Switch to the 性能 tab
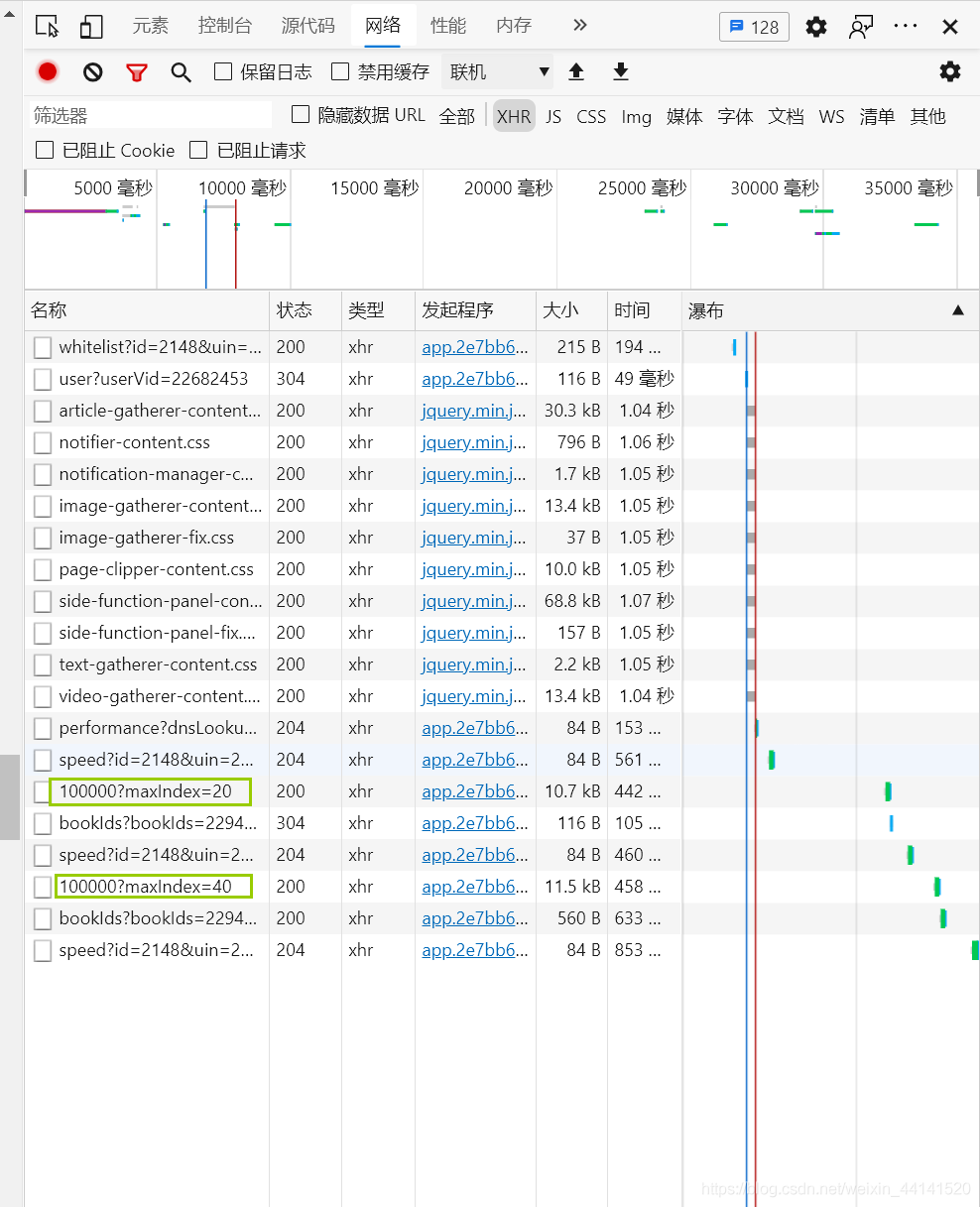Image resolution: width=980 pixels, height=1207 pixels. (x=448, y=26)
